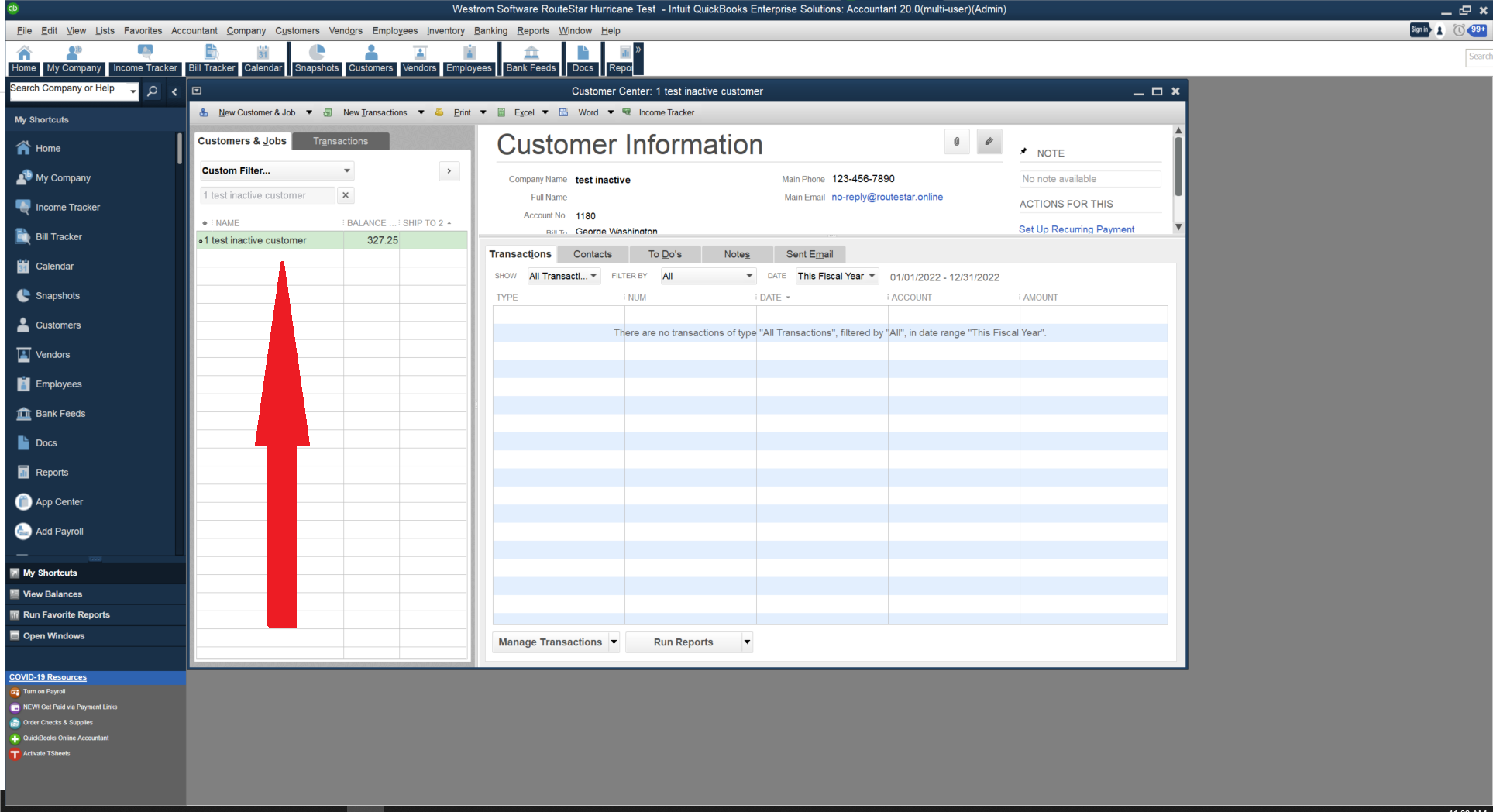Open the Show All Transactions dropdown
This screenshot has height=812, width=1493.
click(x=564, y=277)
